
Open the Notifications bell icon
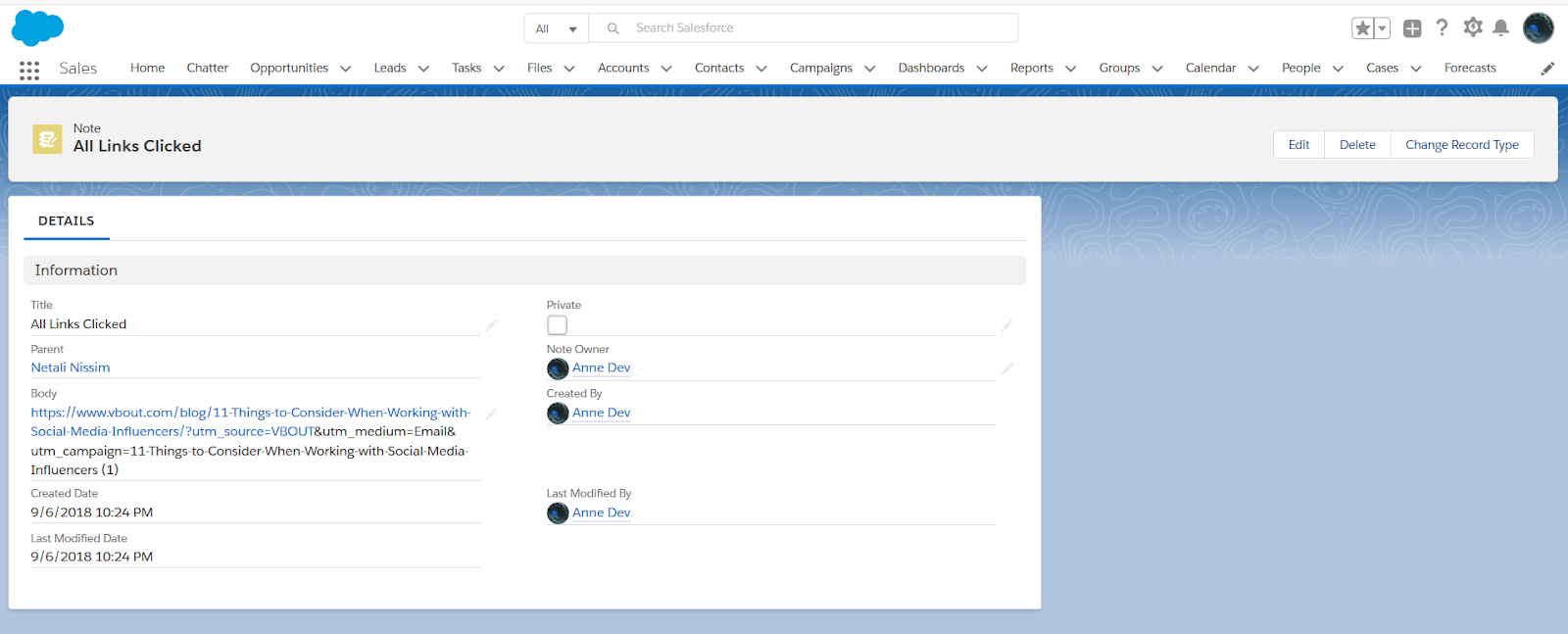(x=1500, y=27)
